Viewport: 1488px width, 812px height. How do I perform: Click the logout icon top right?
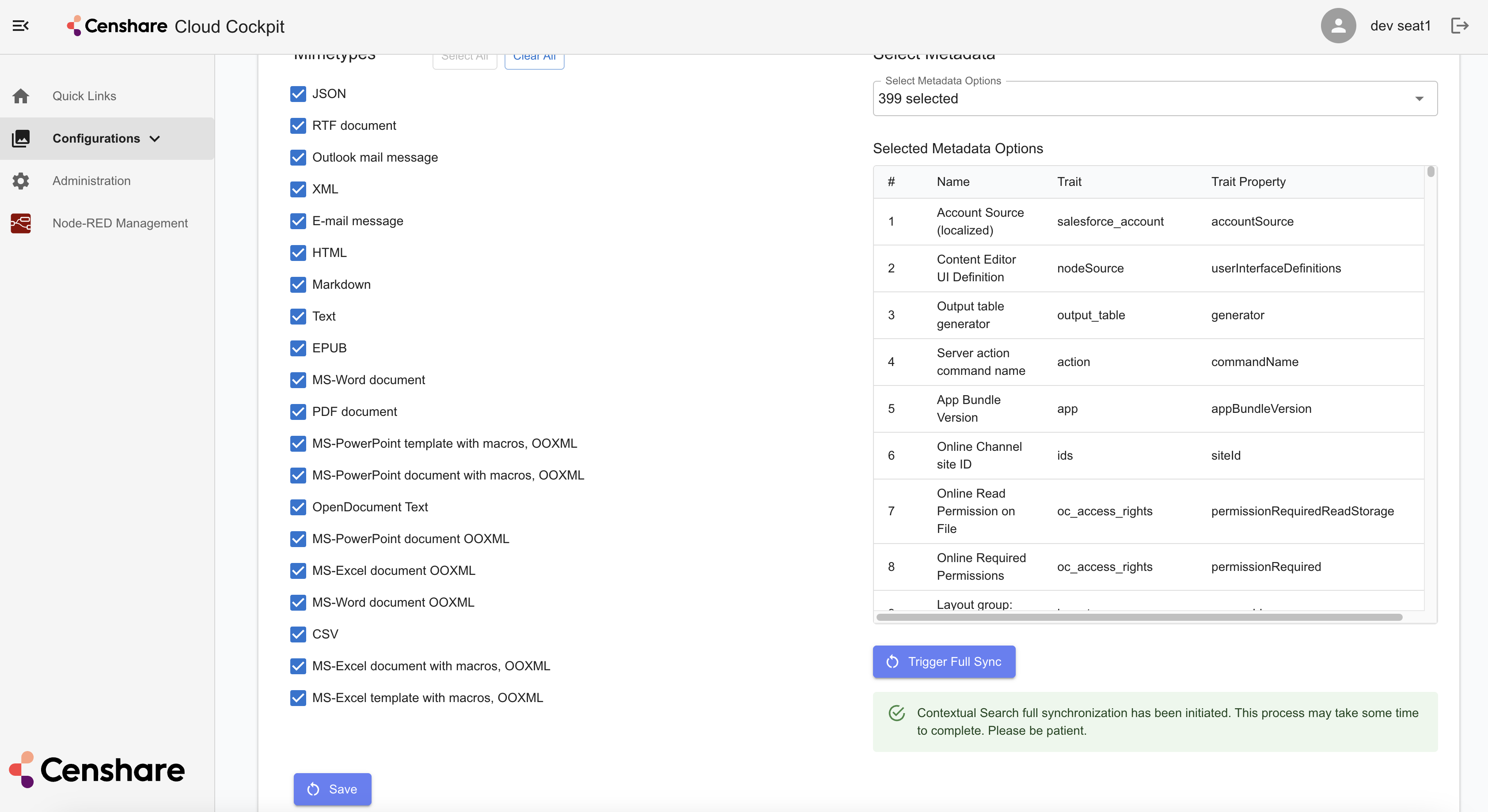[1460, 26]
